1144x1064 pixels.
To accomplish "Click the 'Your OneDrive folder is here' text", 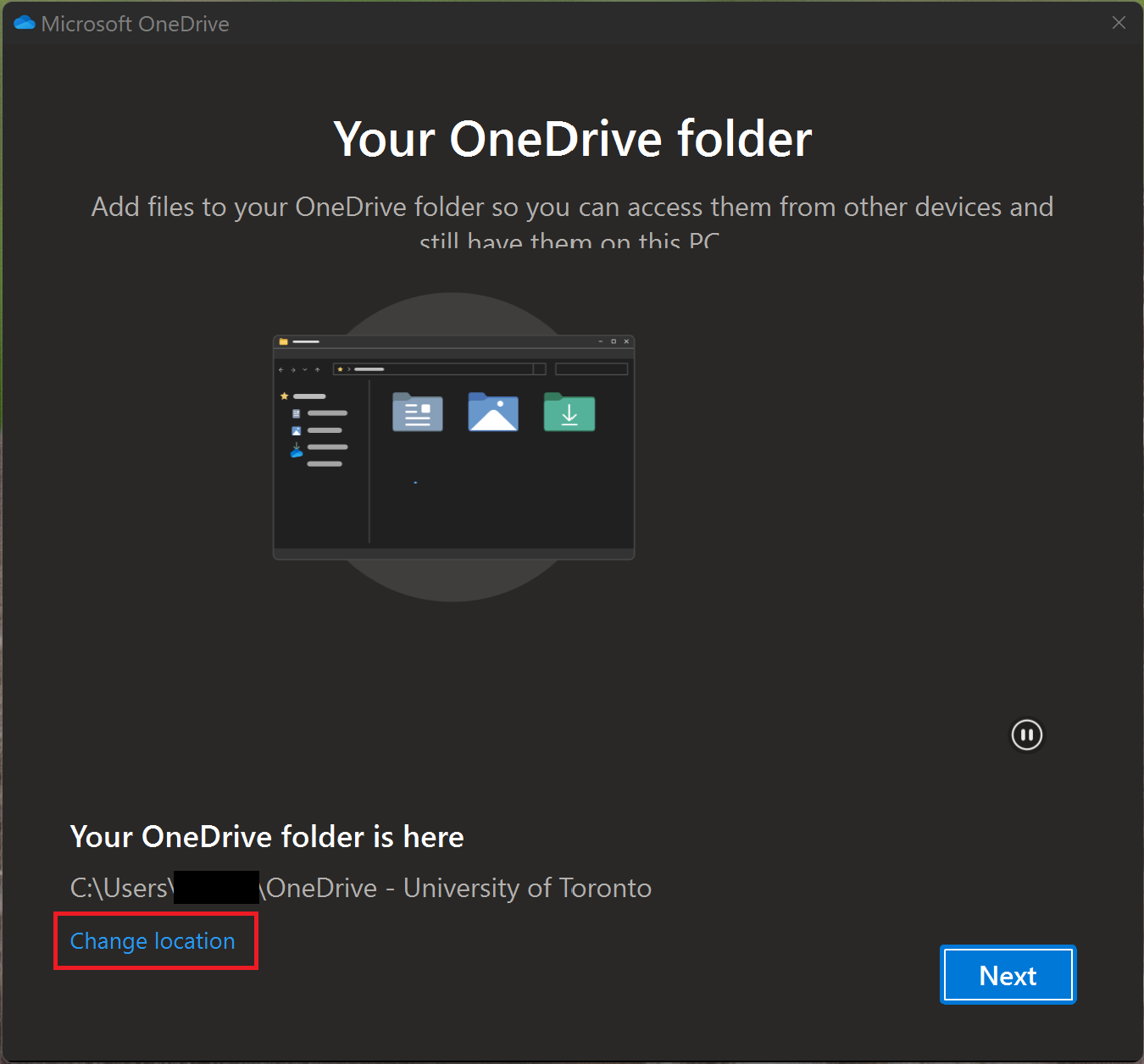I will (267, 837).
